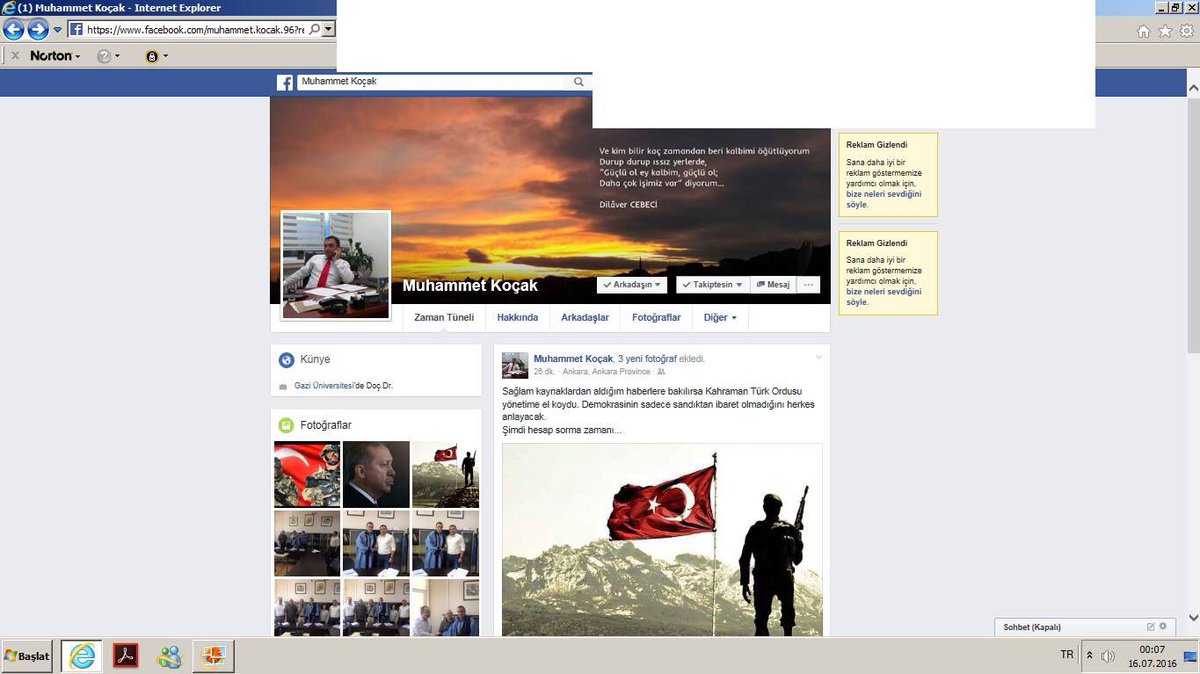Show hidden tray icons arrow
Viewport: 1200px width, 674px height.
1090,656
